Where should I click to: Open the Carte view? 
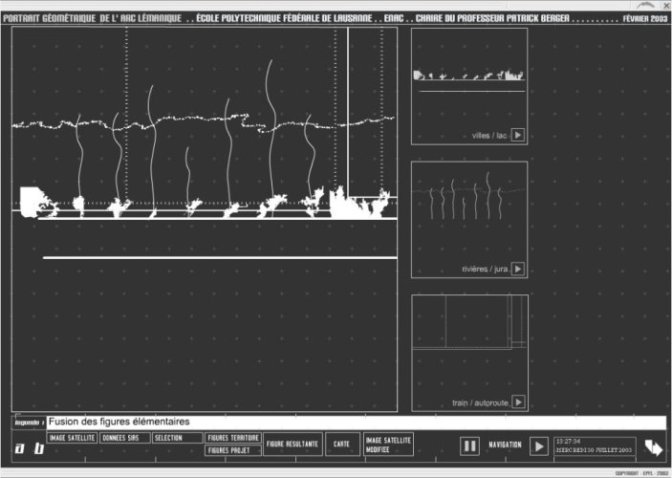pos(342,444)
